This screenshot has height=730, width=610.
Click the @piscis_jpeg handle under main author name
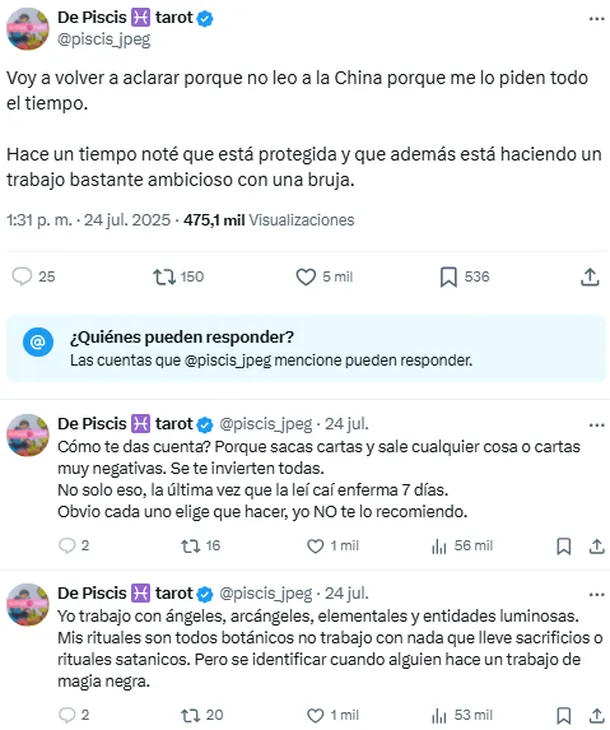[x=104, y=40]
